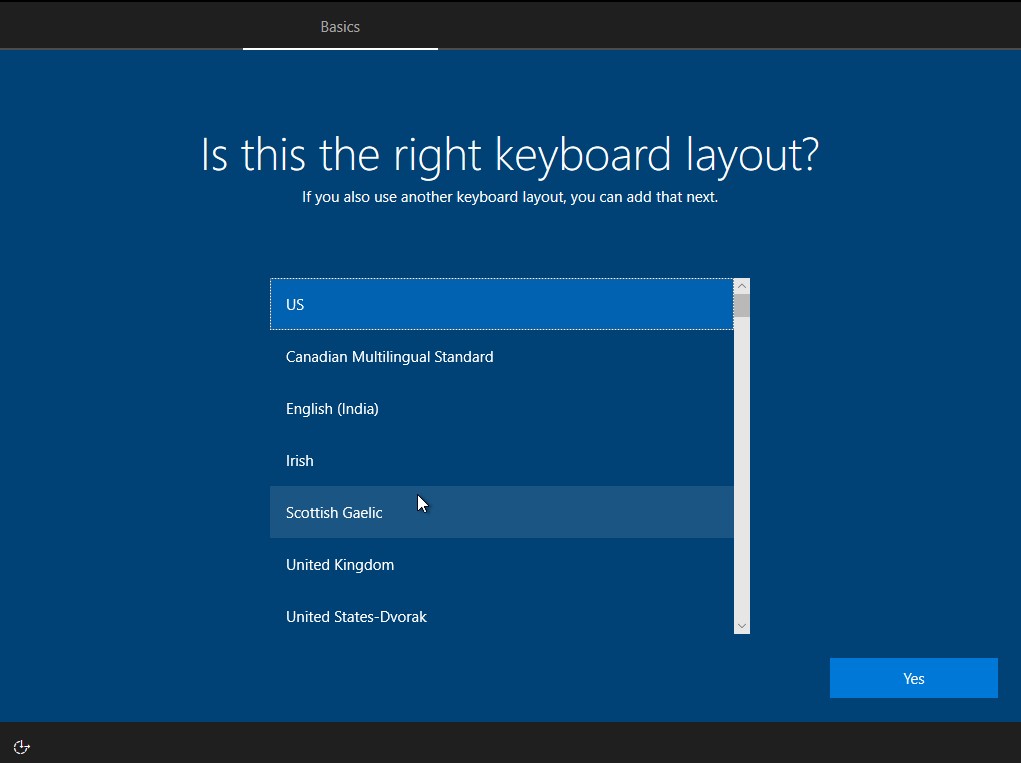This screenshot has width=1021, height=763.
Task: Click the subtitle about adding layouts
Action: click(x=510, y=197)
